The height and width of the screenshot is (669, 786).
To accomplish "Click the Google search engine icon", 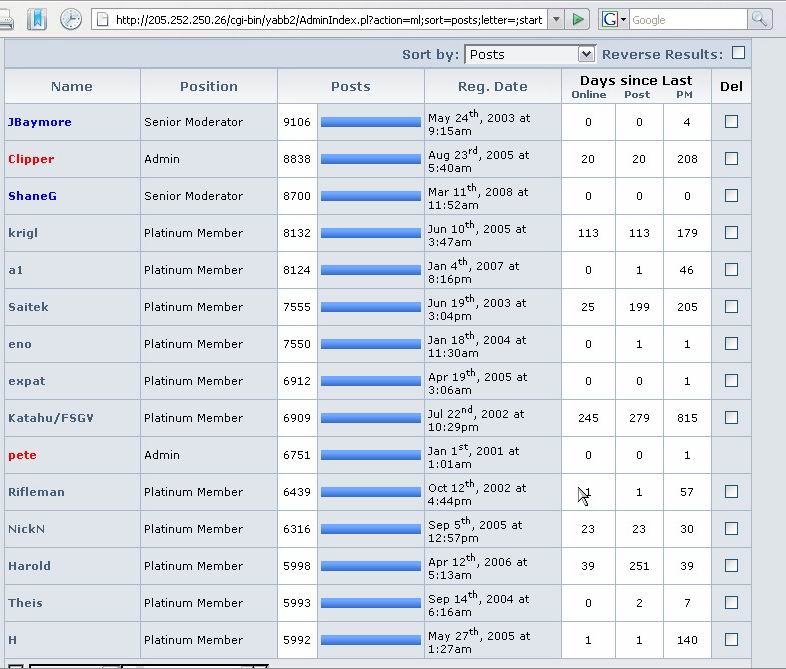I will (x=613, y=19).
